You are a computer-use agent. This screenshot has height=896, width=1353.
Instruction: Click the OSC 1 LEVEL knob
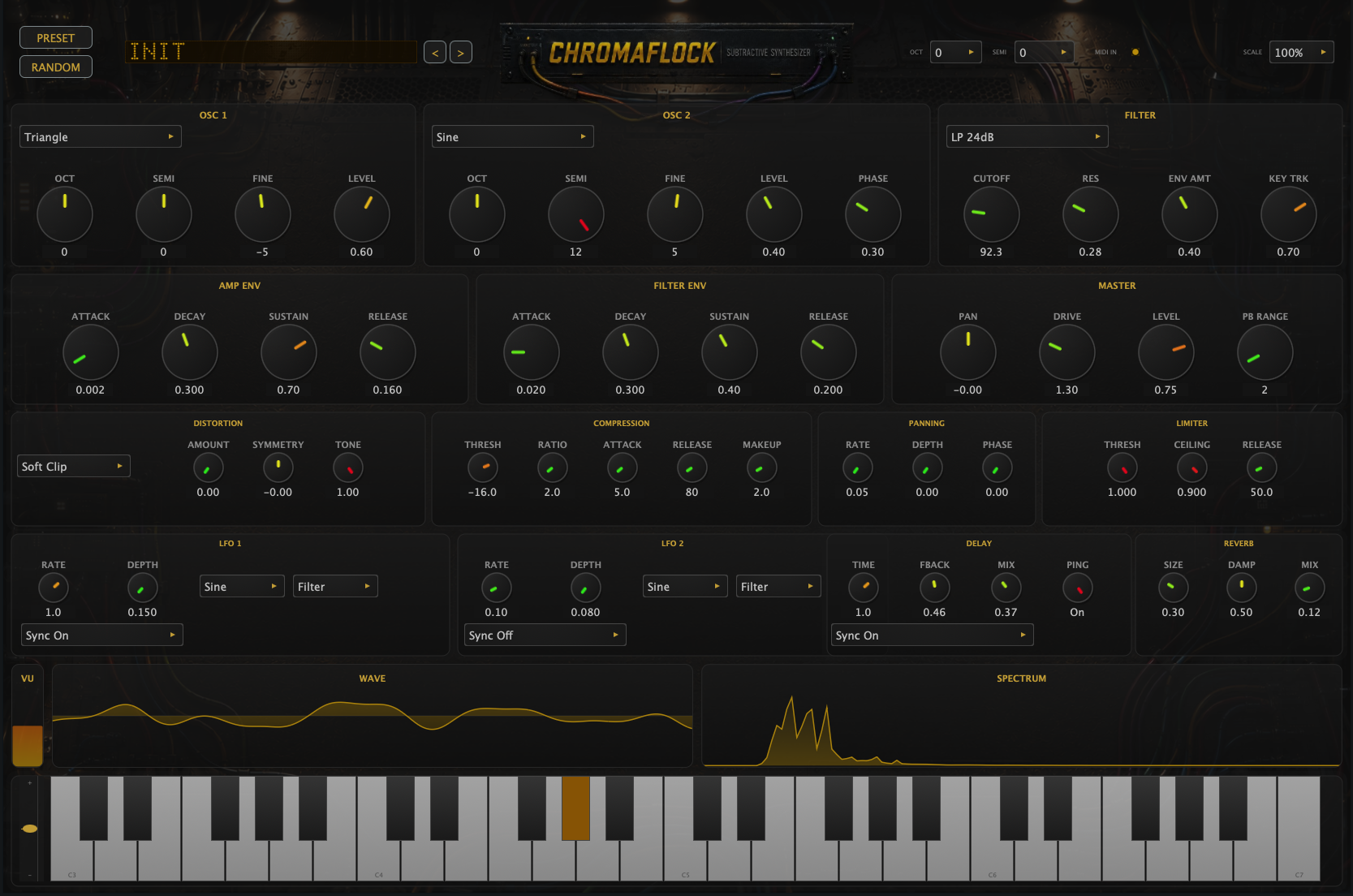point(362,214)
